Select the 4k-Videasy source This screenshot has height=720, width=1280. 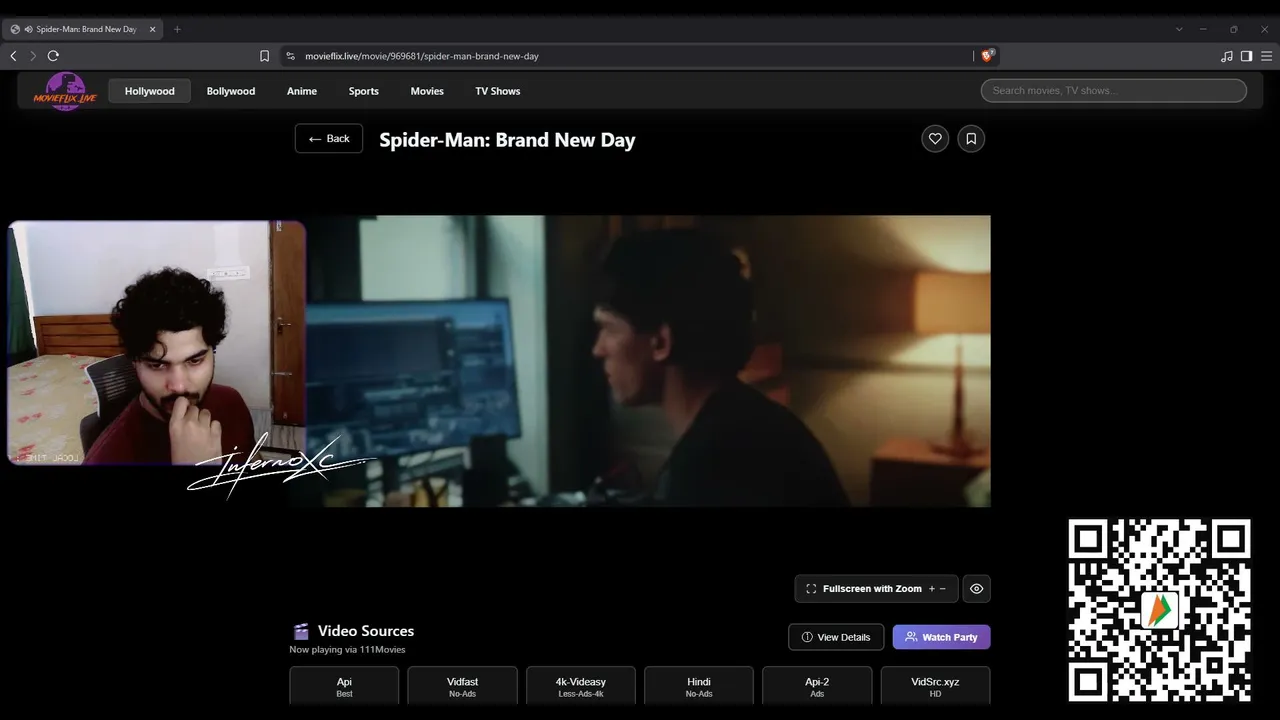(581, 686)
